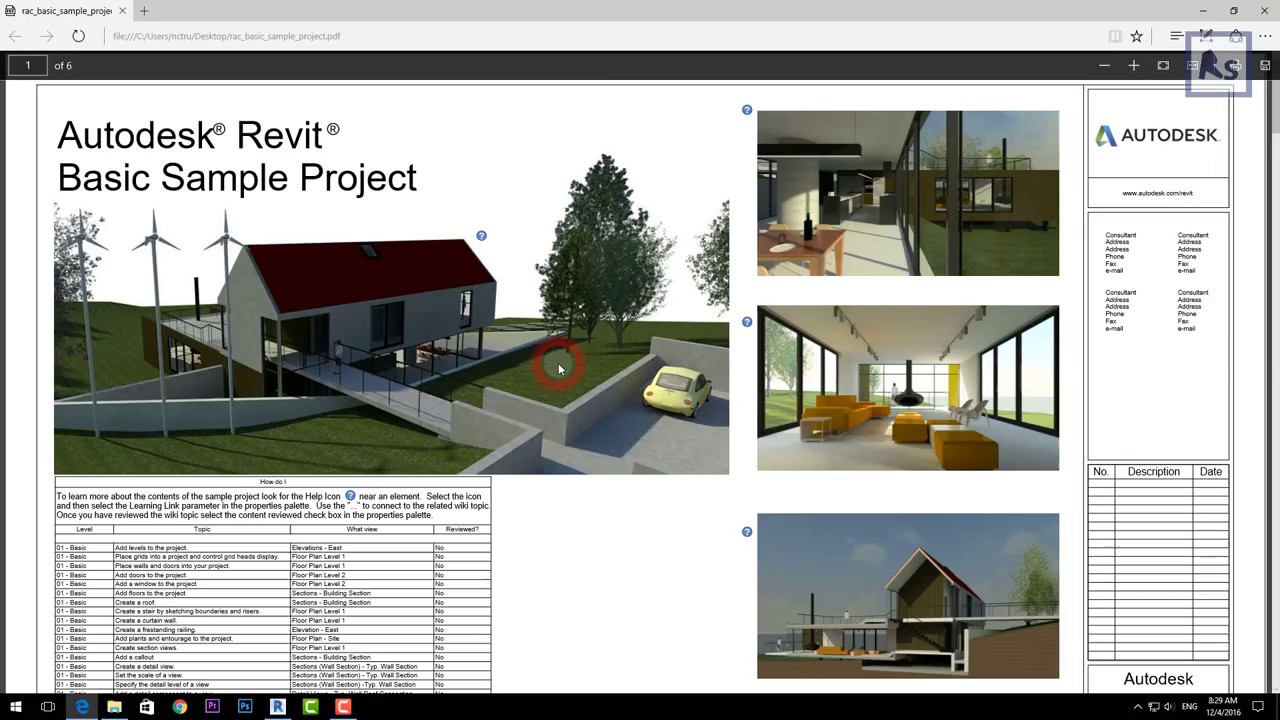The image size is (1280, 720).
Task: Click the www.autodesk.com/revit link
Action: coord(1157,193)
